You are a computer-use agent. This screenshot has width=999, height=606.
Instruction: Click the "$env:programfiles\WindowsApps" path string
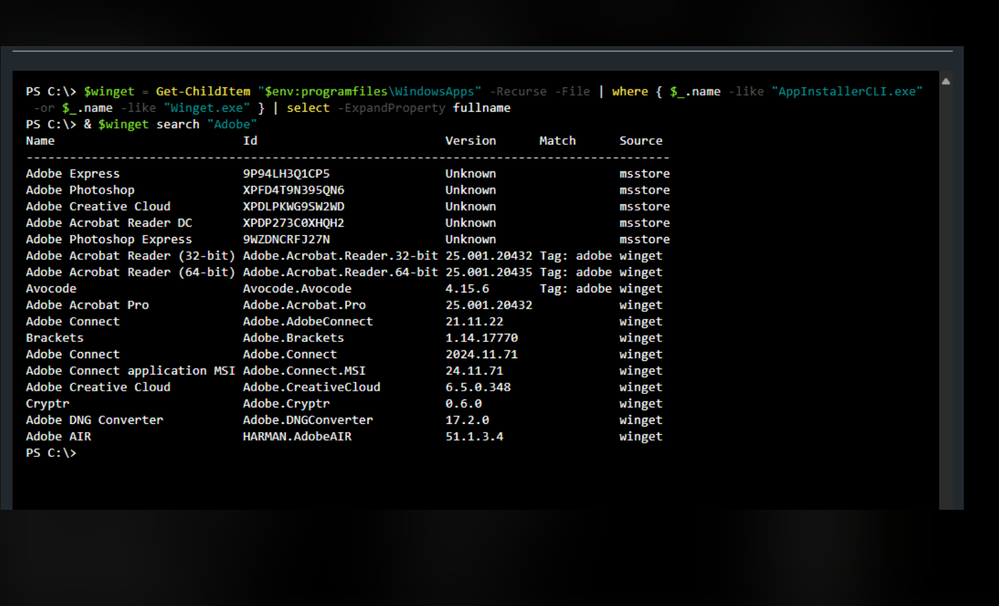click(x=370, y=92)
